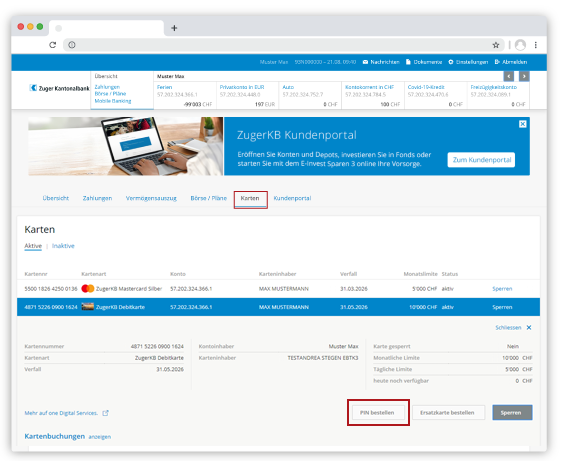Open Mehr auf one Digital Services link
Viewport: 574px width, 461px height.
61,413
